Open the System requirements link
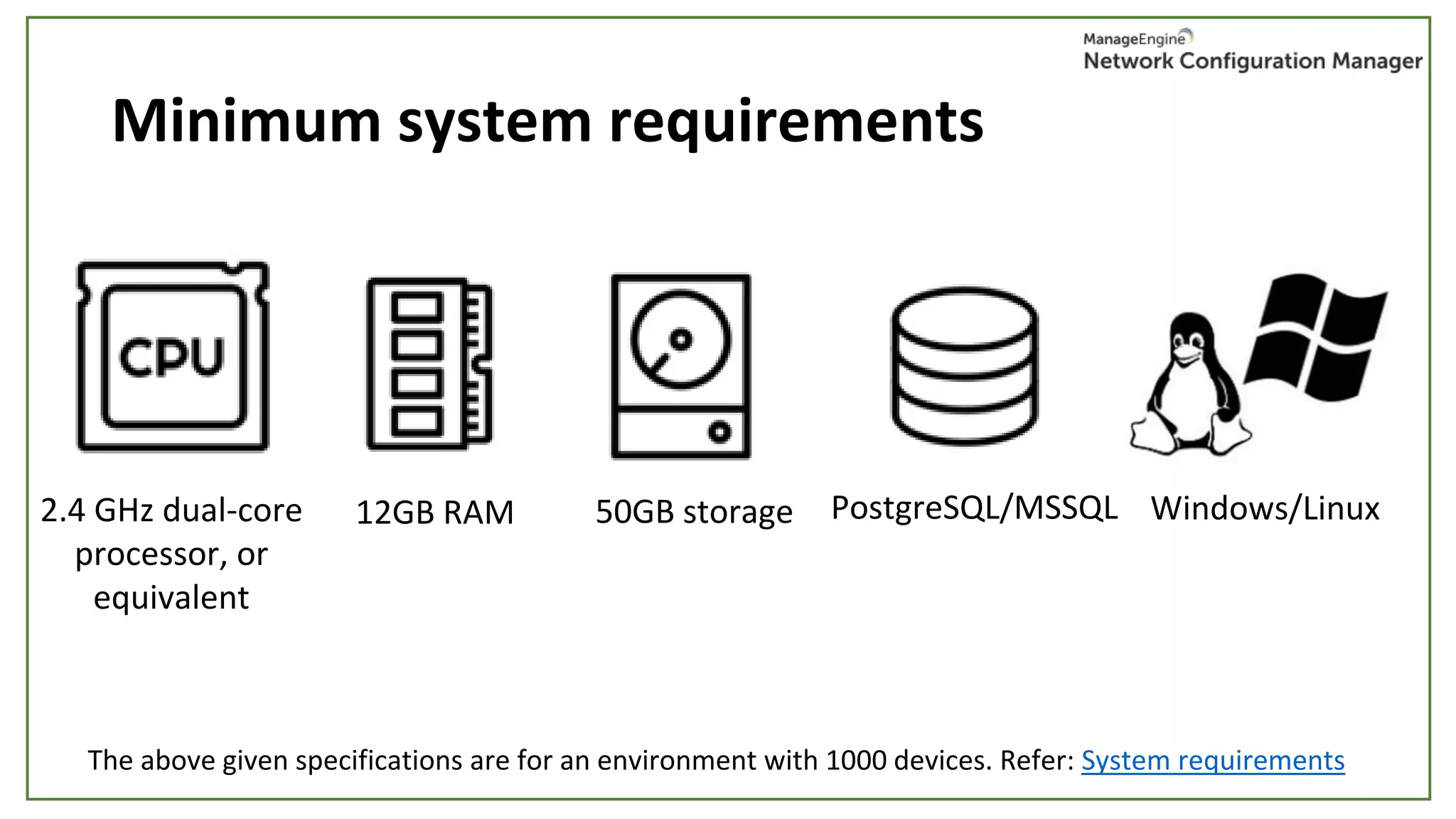1456x819 pixels. (1213, 761)
